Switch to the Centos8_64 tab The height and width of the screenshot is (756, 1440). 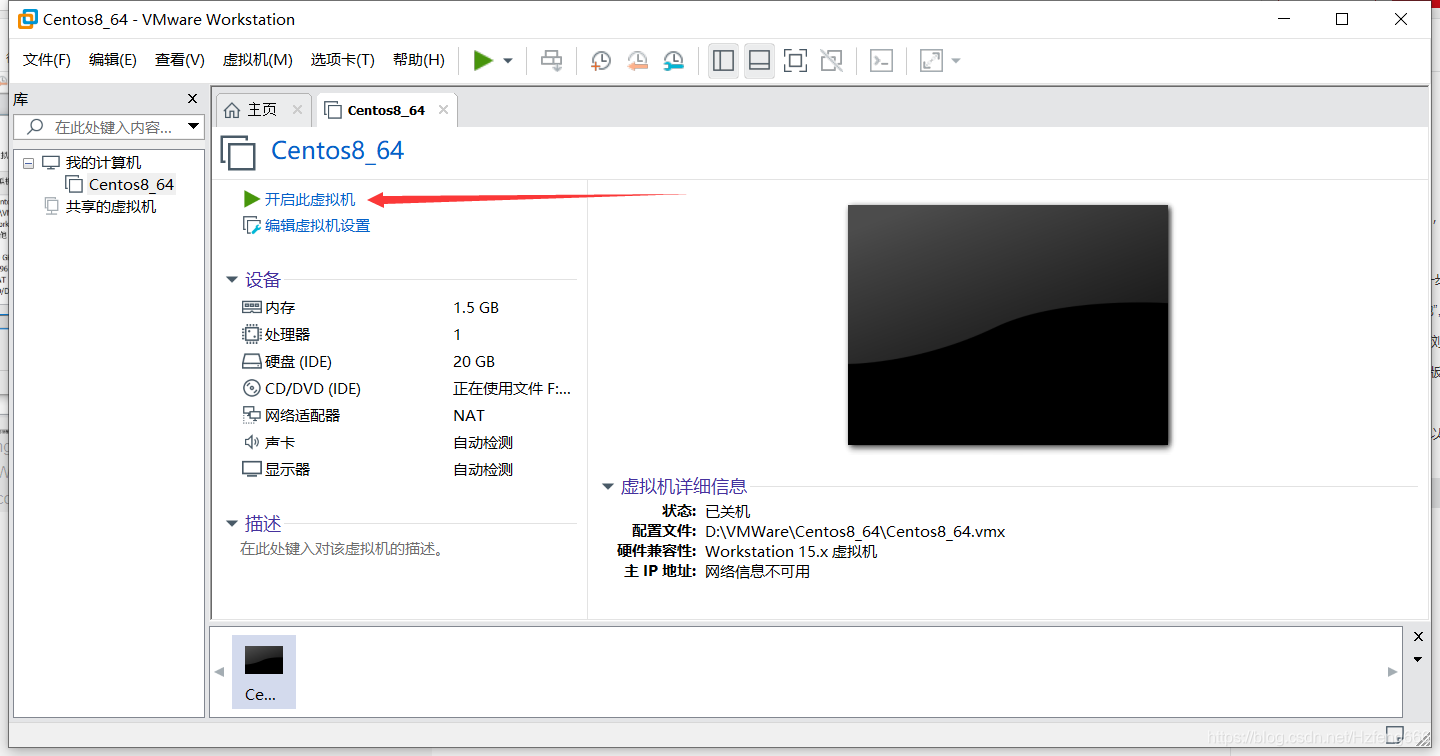click(386, 110)
